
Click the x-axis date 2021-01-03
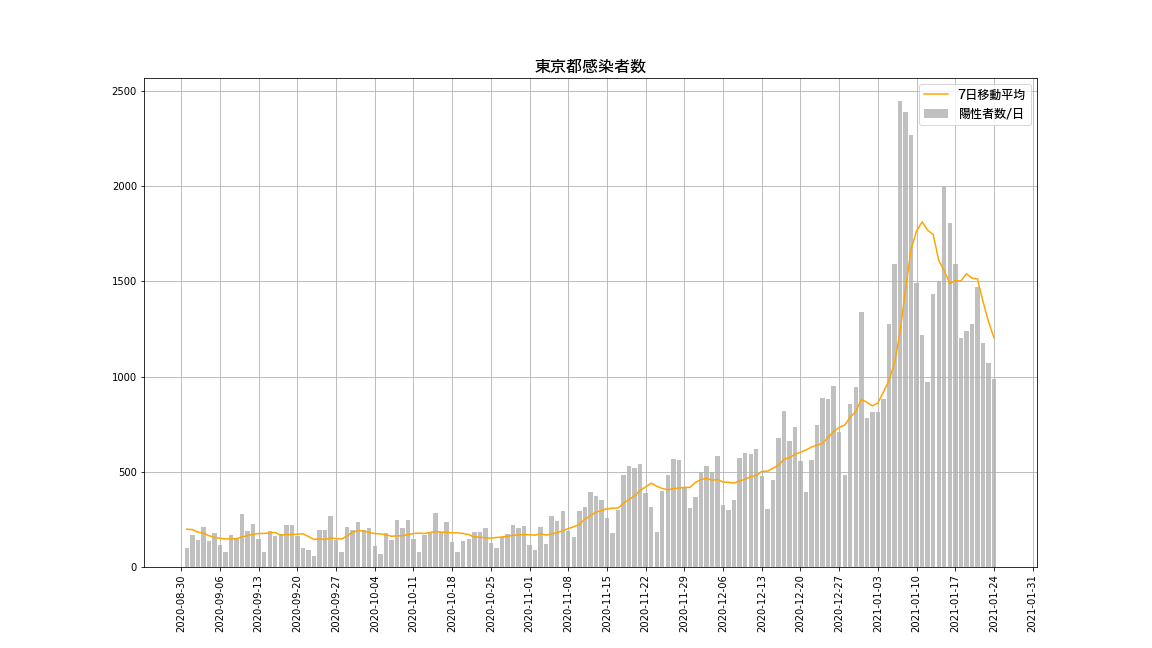click(x=878, y=604)
